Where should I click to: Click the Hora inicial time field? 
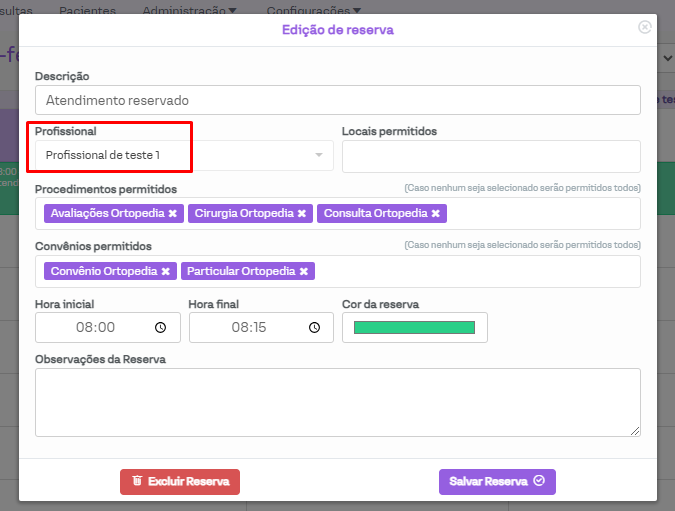(x=95, y=328)
